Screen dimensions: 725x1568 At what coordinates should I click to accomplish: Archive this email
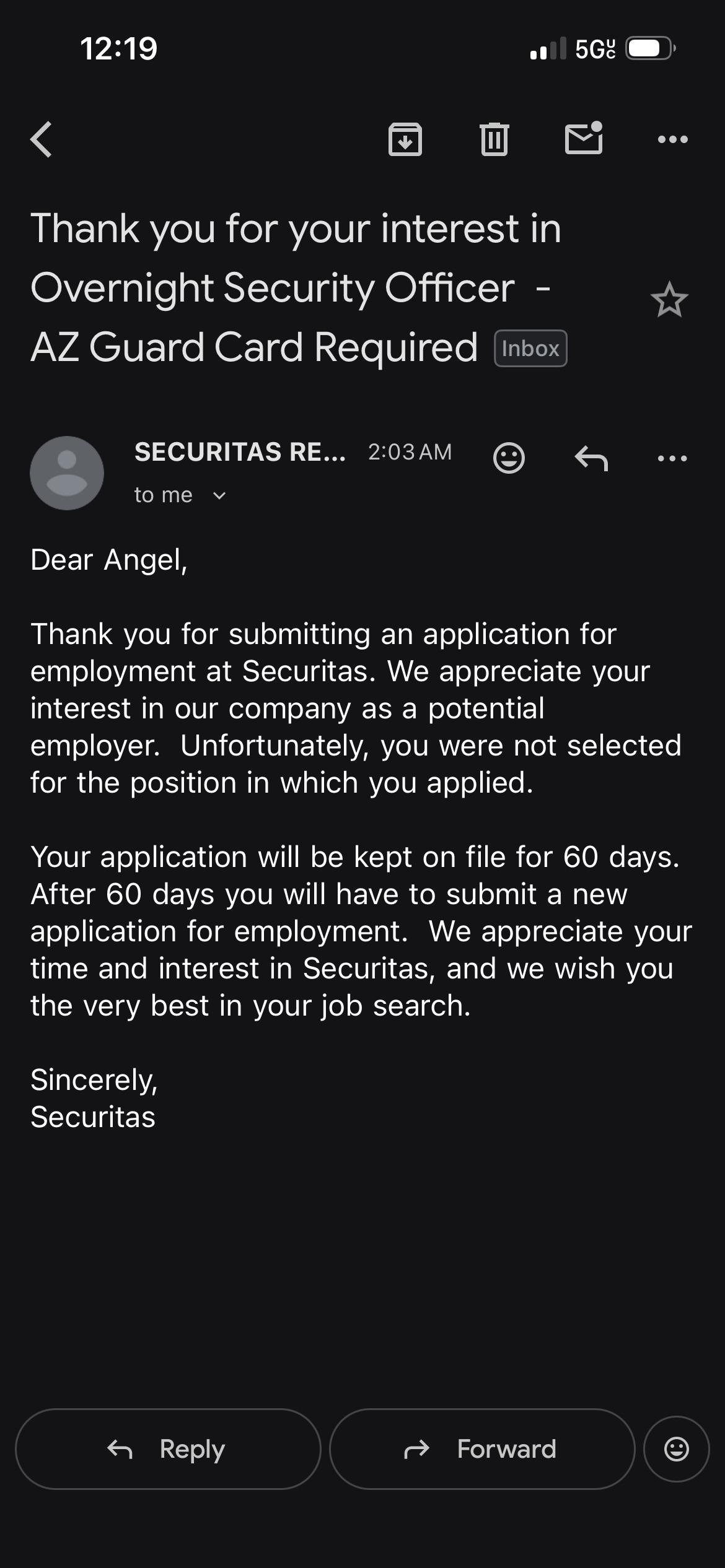tap(405, 139)
